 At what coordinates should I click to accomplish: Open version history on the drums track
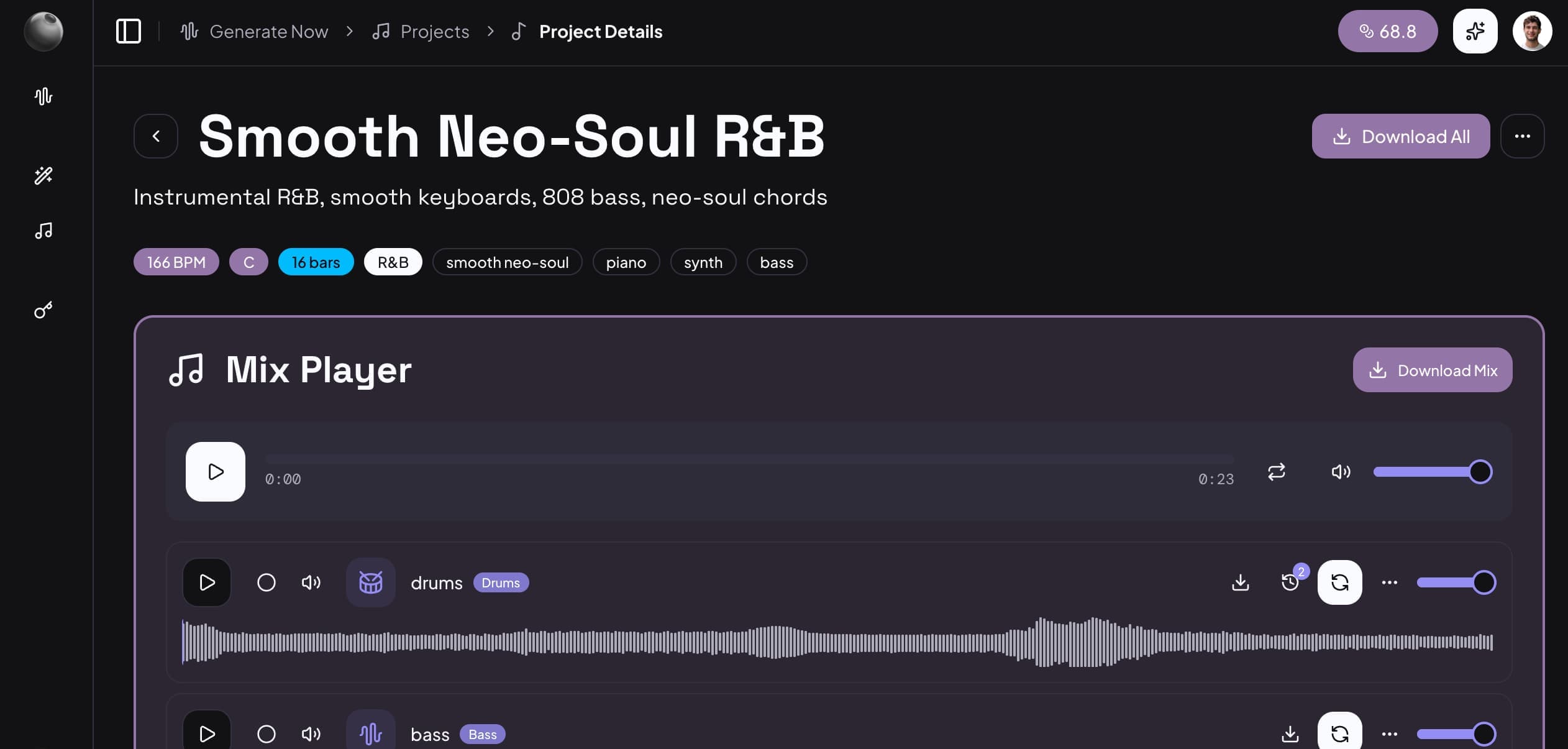point(1290,582)
